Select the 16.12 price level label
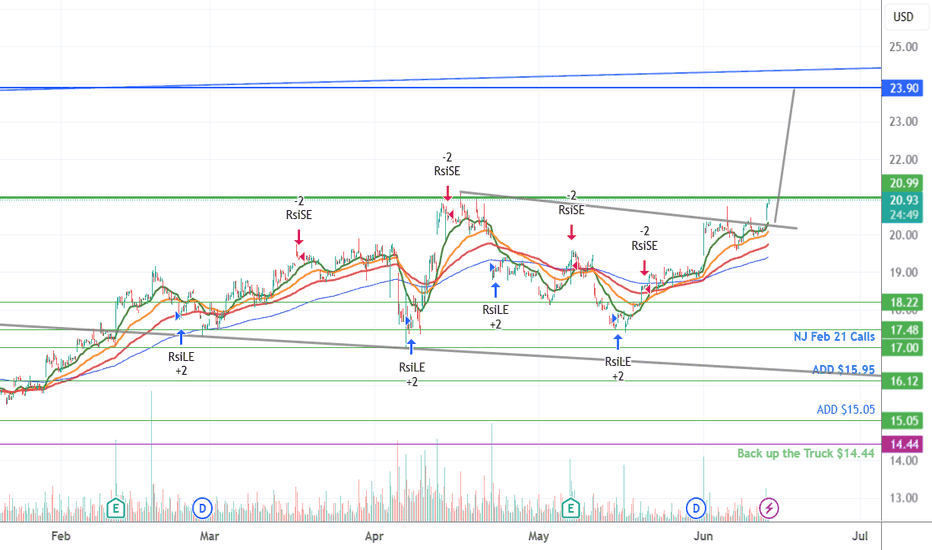 [904, 381]
